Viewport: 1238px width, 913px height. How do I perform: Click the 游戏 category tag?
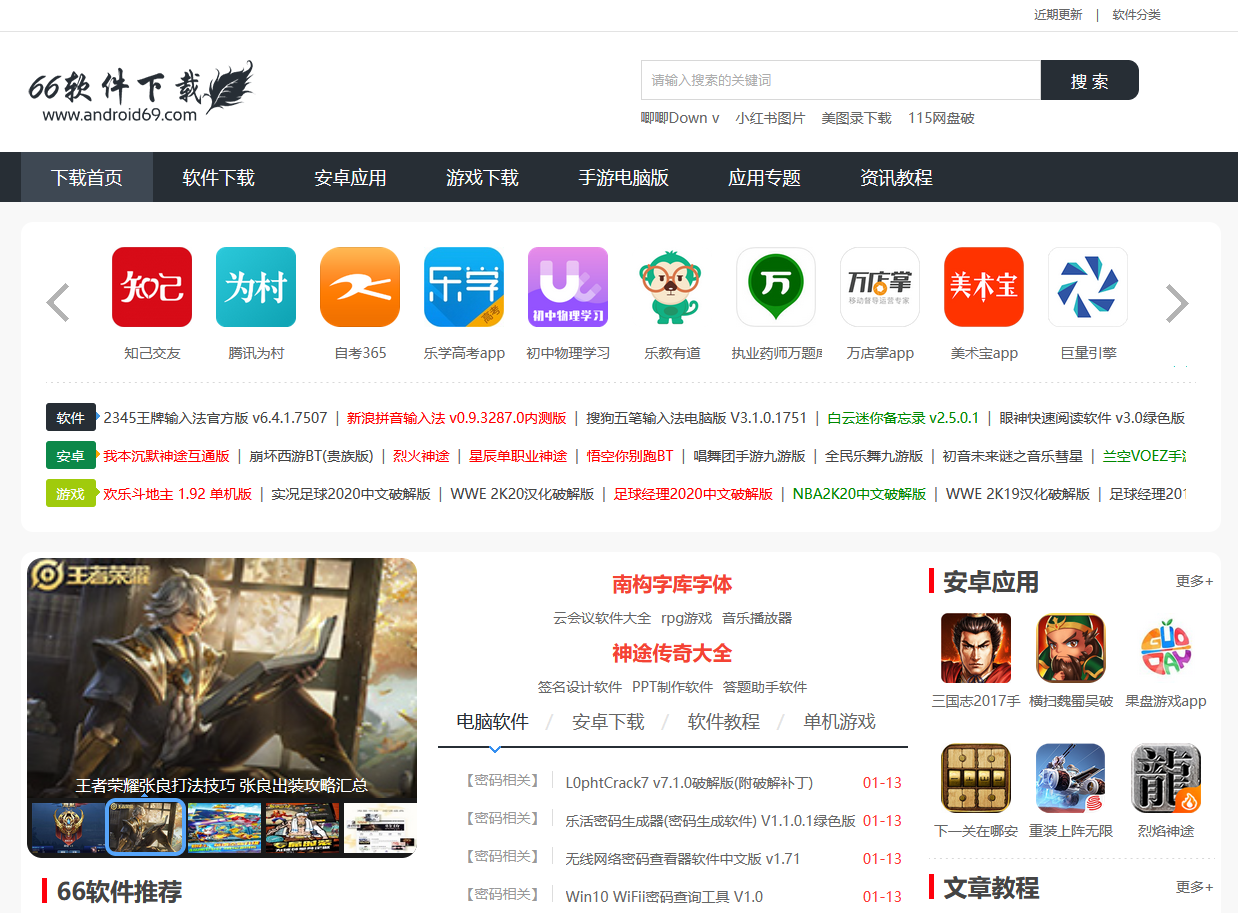[71, 494]
